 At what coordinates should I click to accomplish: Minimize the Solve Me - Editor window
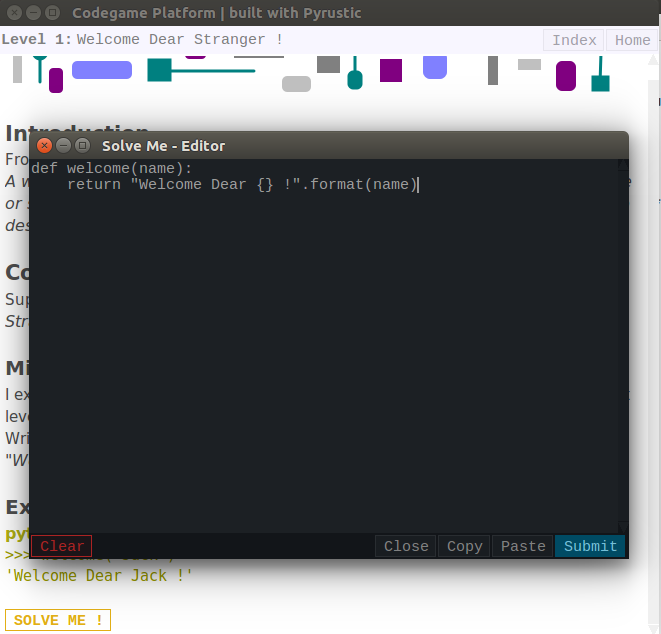coord(63,146)
